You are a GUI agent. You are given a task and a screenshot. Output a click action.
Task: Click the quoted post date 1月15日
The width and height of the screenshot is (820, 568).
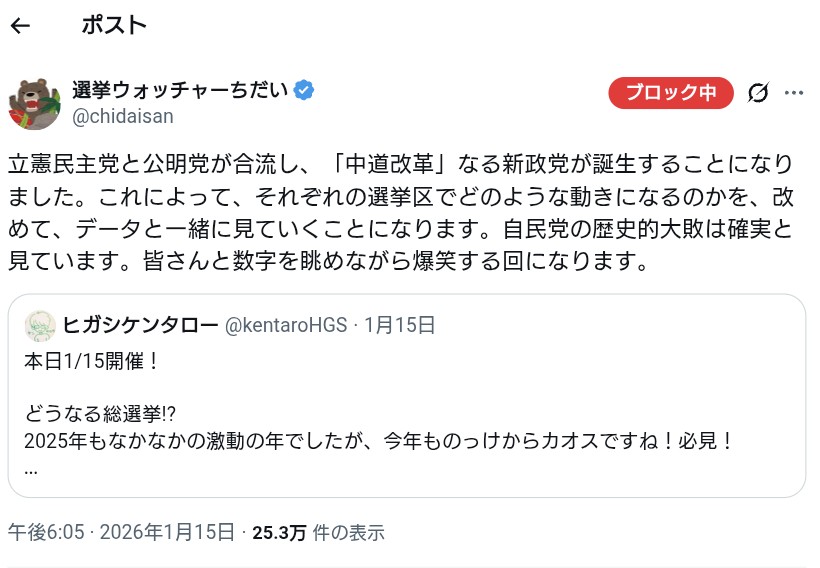coord(400,325)
